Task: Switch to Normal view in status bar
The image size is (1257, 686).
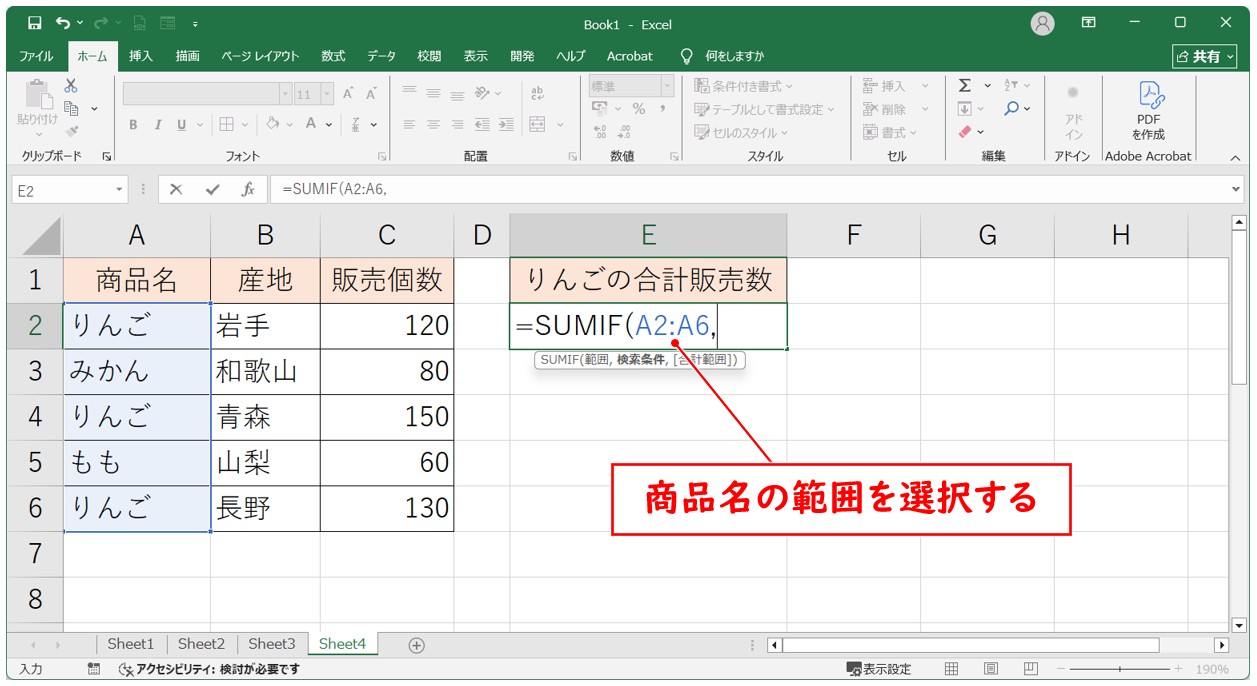Action: [x=951, y=669]
